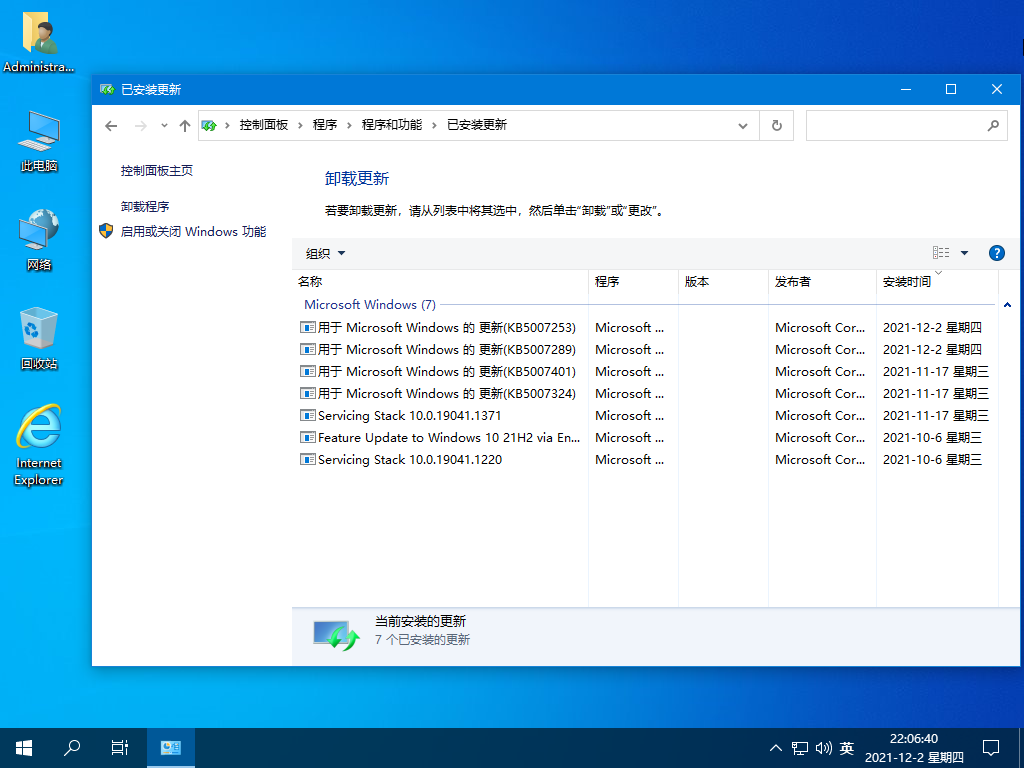The width and height of the screenshot is (1024, 768).
Task: Change view using the view layout icon
Action: point(941,253)
